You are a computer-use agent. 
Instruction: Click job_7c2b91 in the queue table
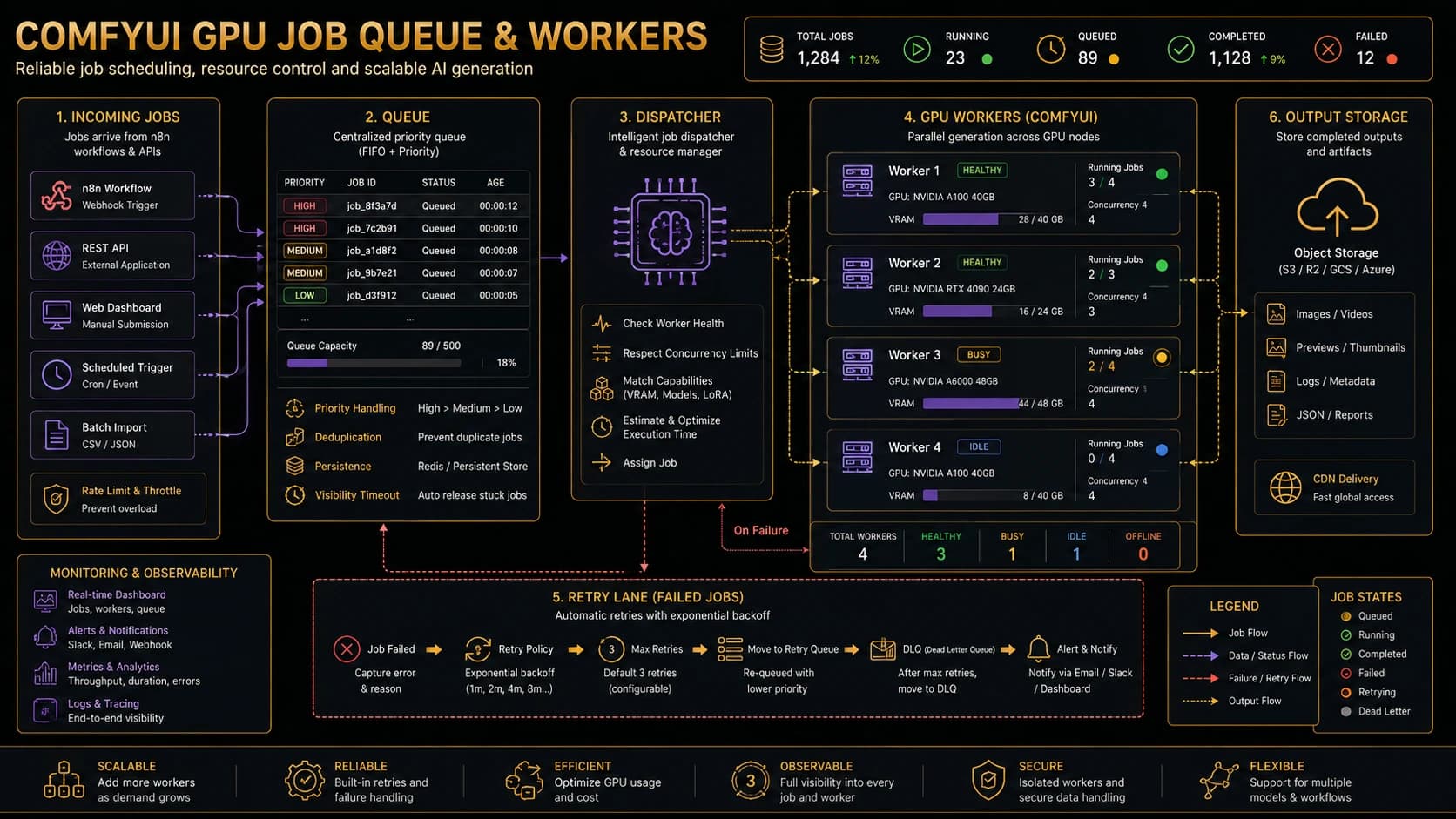point(372,229)
